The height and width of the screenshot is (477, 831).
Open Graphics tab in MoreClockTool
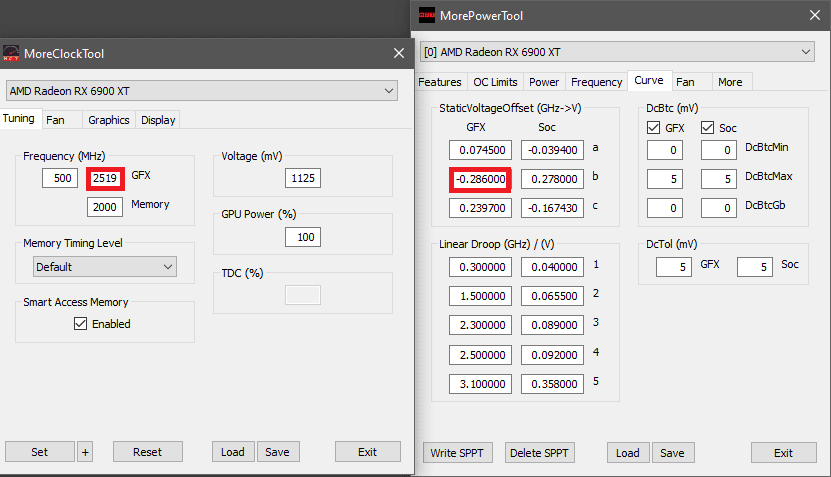coord(109,120)
